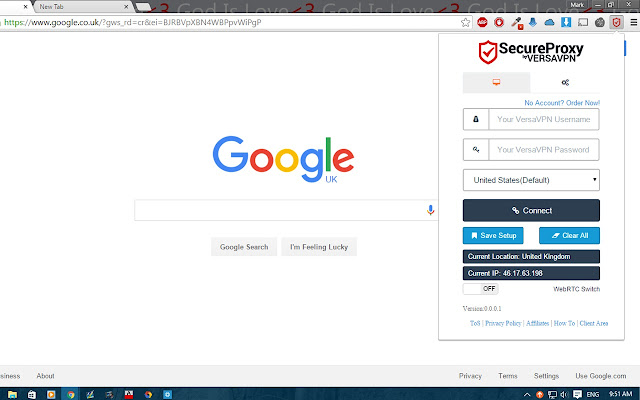Click the Privacy footer link
Viewport: 640px width, 400px height.
click(470, 376)
